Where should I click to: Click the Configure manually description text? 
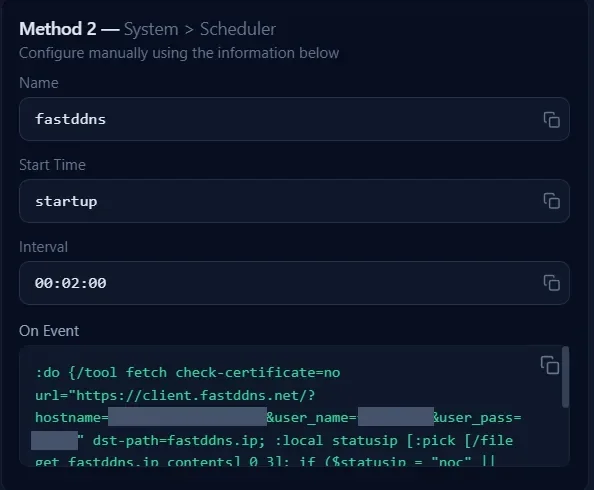pos(179,53)
